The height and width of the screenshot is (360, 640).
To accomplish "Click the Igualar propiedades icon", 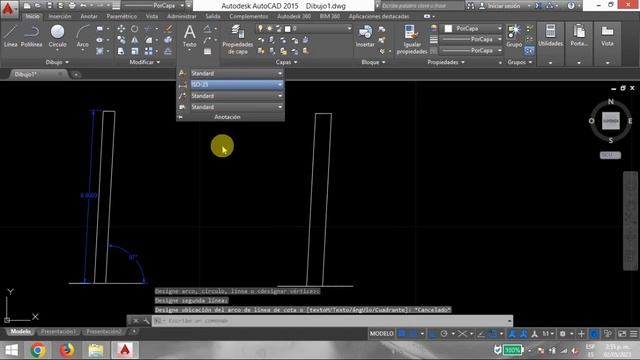I will pos(411,39).
